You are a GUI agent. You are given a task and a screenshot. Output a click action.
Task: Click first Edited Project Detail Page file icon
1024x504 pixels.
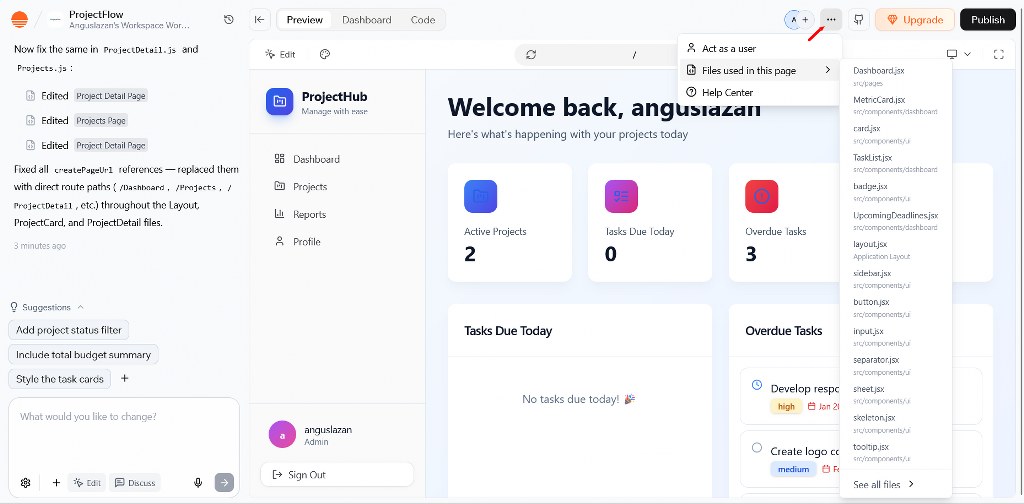(x=30, y=96)
